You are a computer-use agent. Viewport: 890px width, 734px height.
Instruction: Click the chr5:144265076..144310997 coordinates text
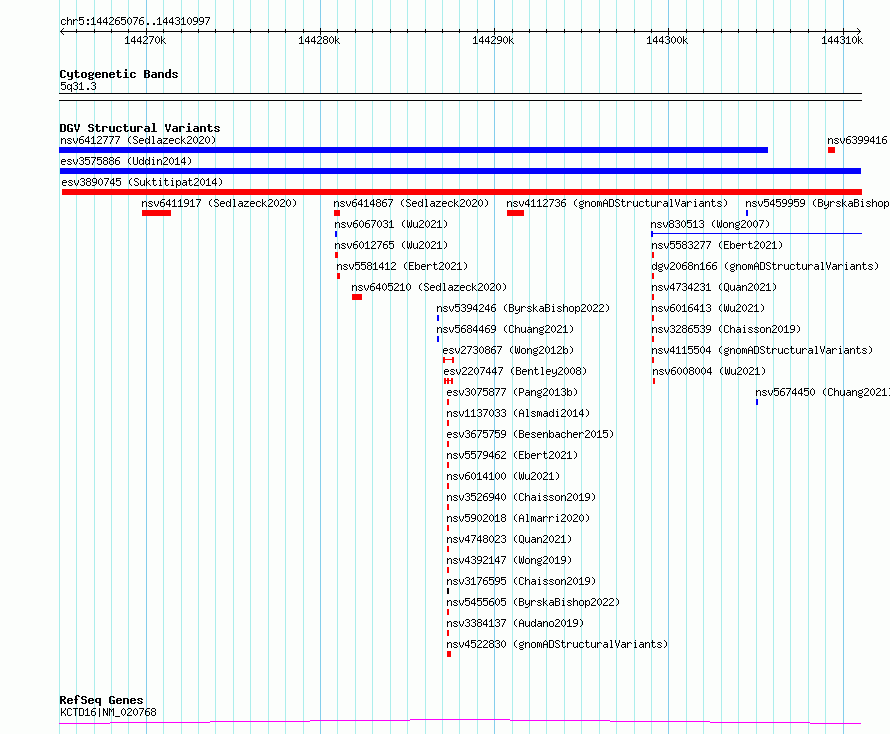[x=135, y=21]
